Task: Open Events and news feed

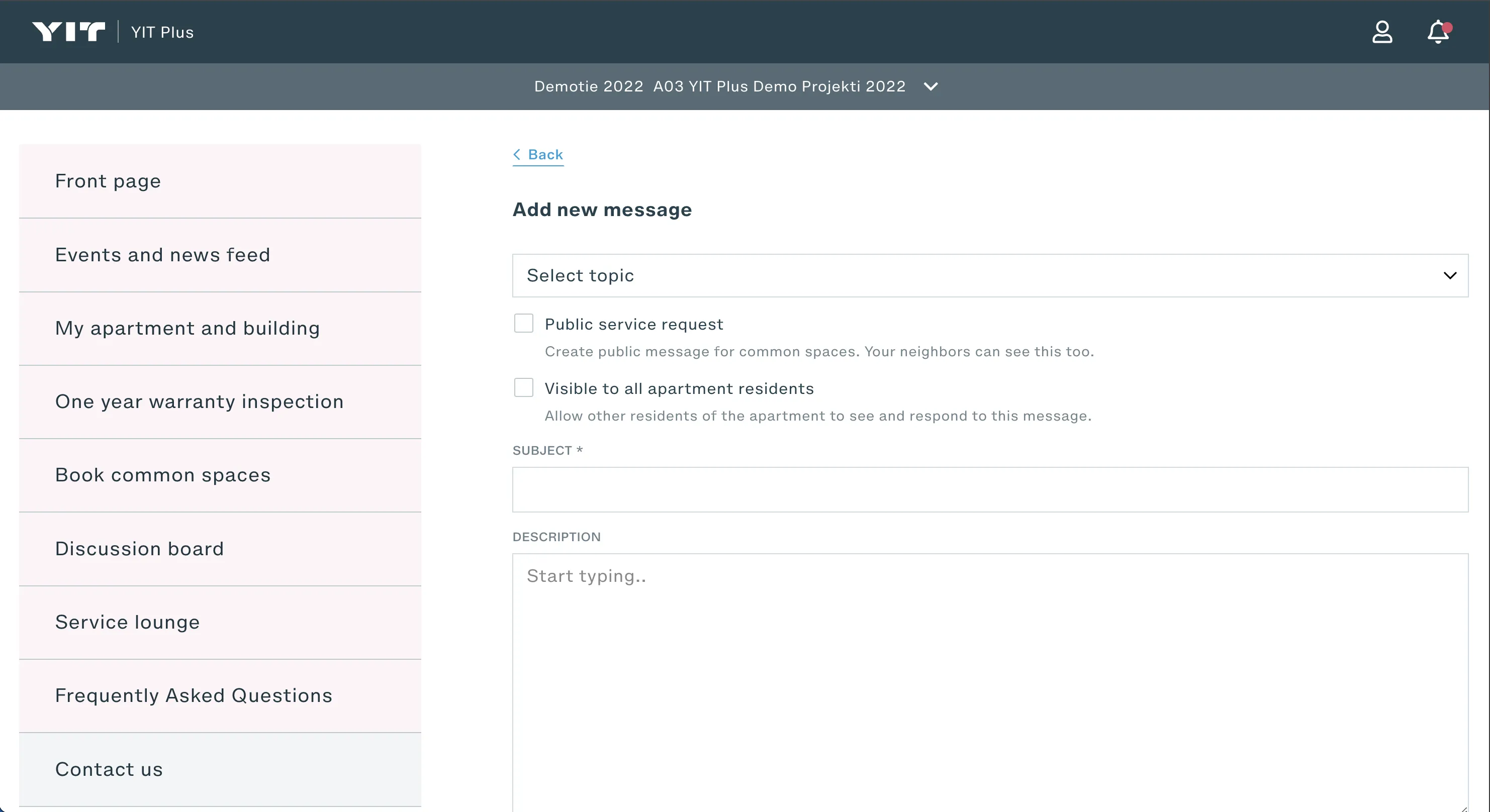Action: tap(220, 255)
